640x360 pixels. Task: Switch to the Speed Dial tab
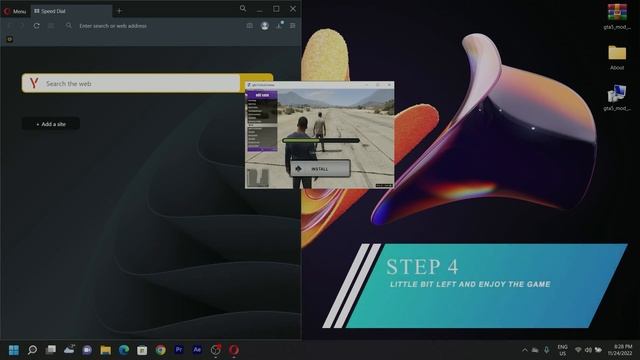[x=71, y=11]
